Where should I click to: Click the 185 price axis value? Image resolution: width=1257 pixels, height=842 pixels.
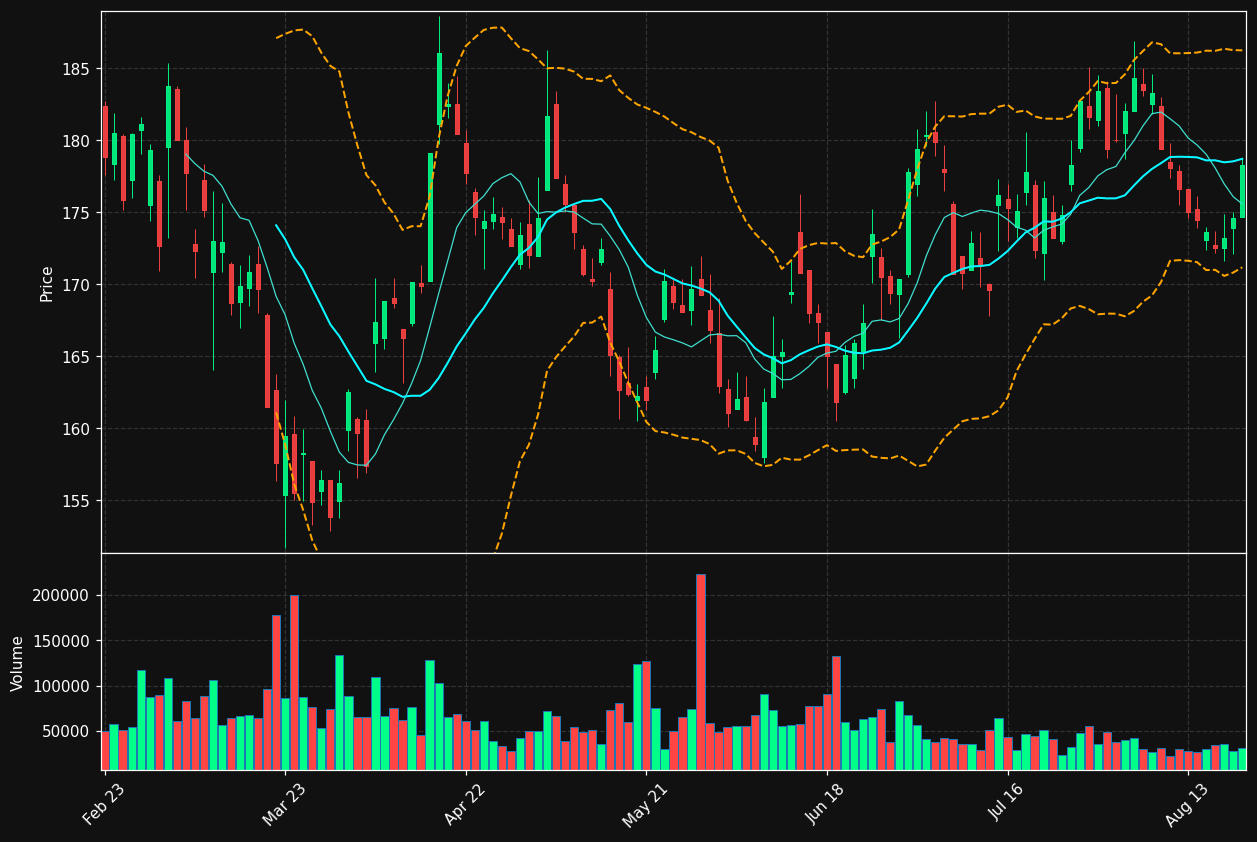[x=78, y=69]
